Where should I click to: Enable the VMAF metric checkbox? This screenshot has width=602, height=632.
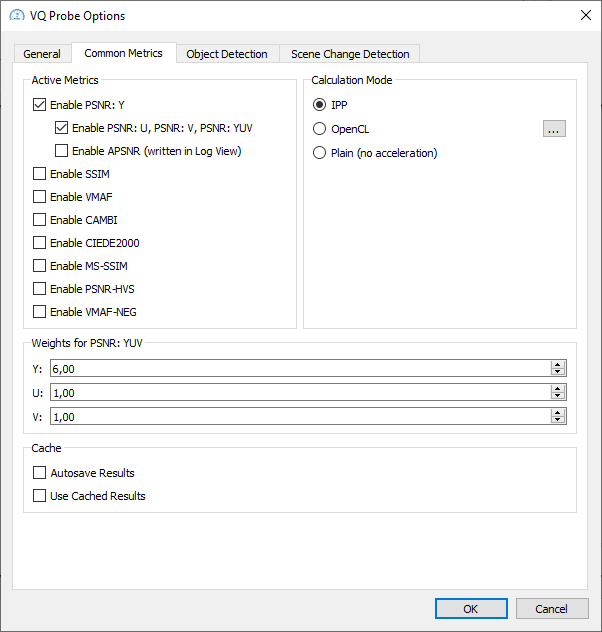pos(39,197)
